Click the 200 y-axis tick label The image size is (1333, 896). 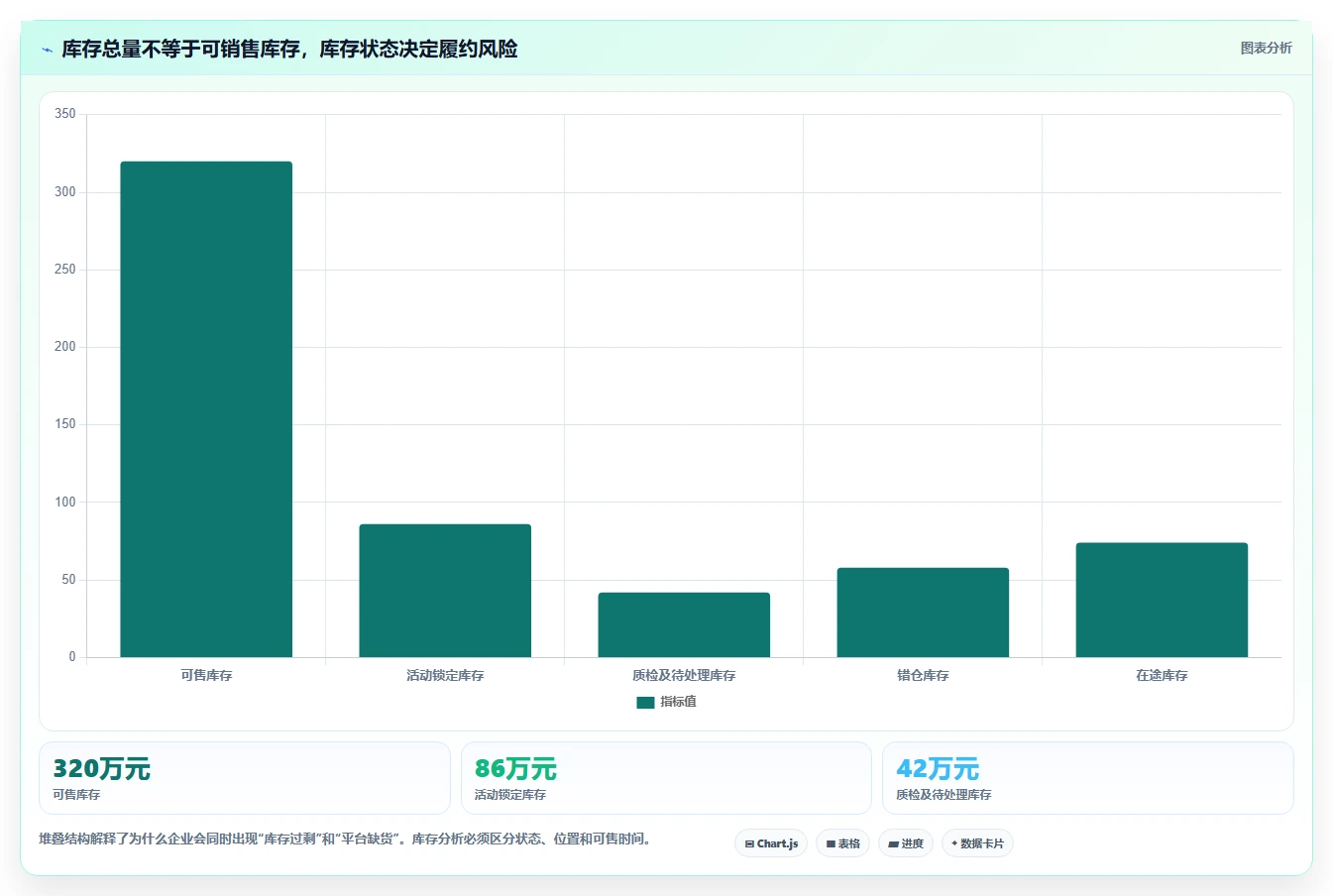coord(65,347)
